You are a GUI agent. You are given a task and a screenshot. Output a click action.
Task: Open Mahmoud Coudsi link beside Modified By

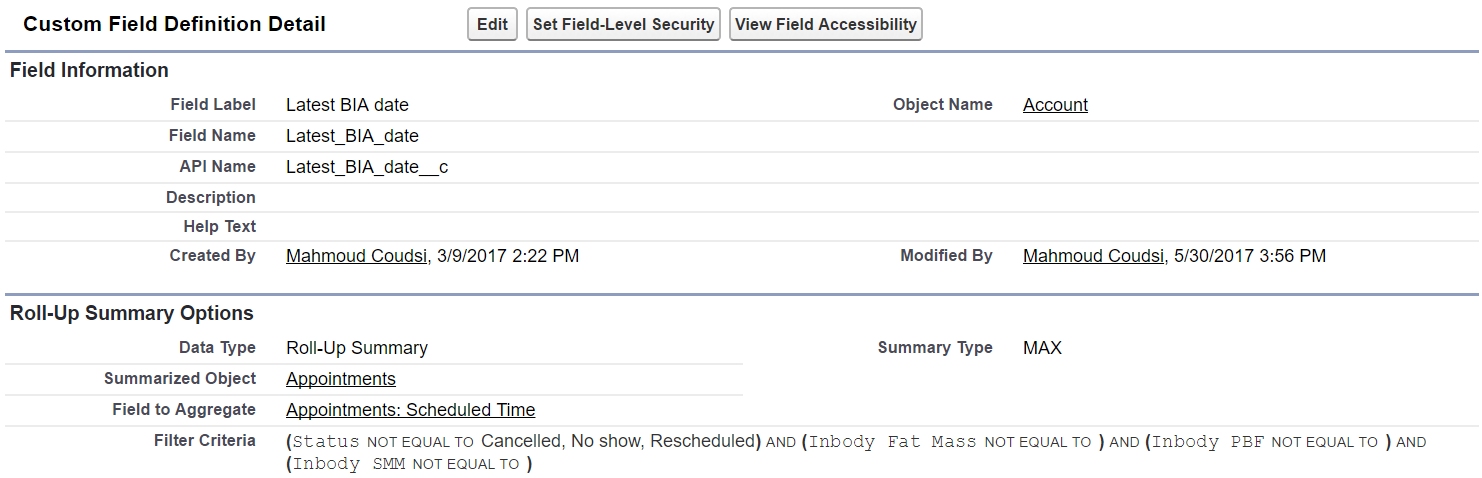coord(1094,256)
